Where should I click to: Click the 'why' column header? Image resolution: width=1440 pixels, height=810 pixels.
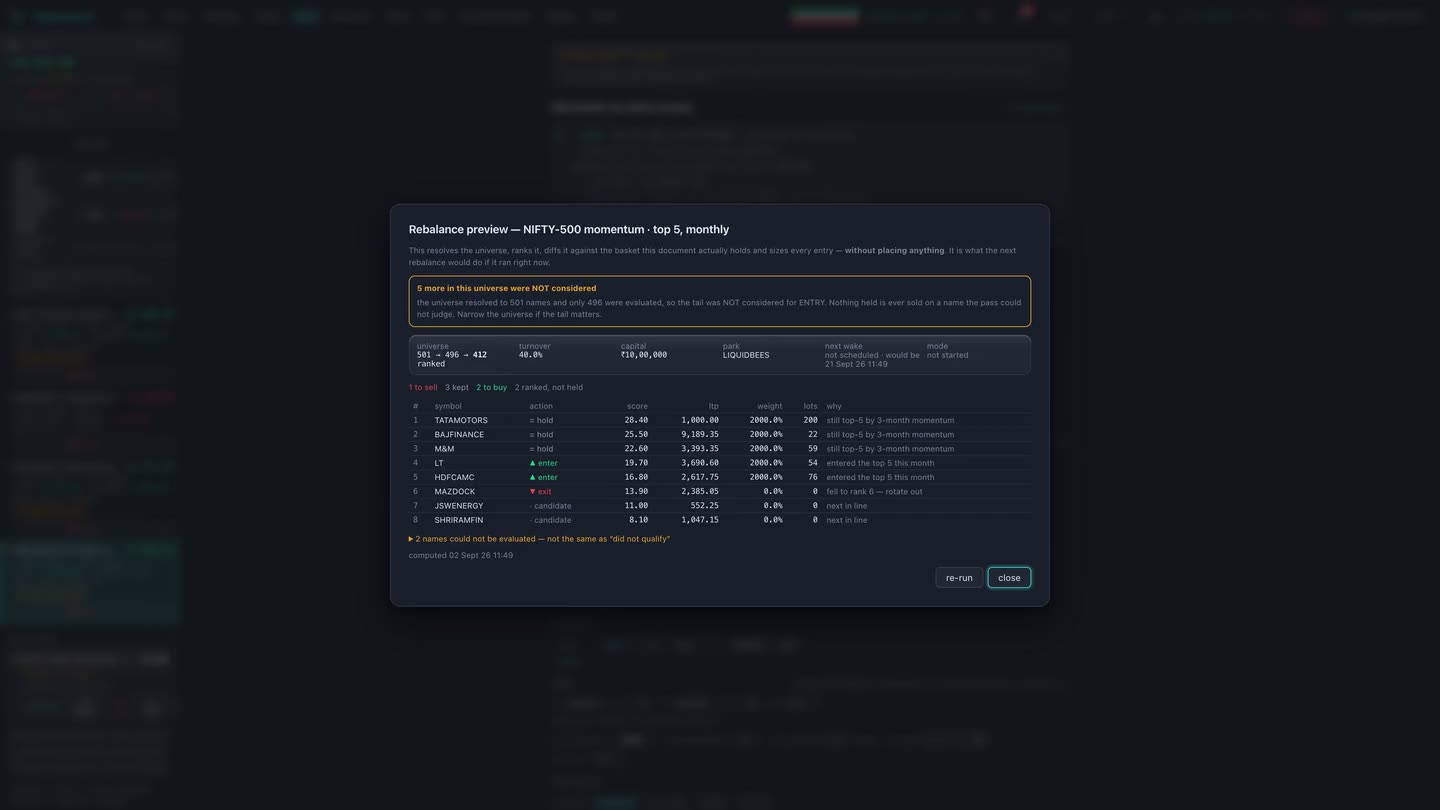tap(834, 406)
